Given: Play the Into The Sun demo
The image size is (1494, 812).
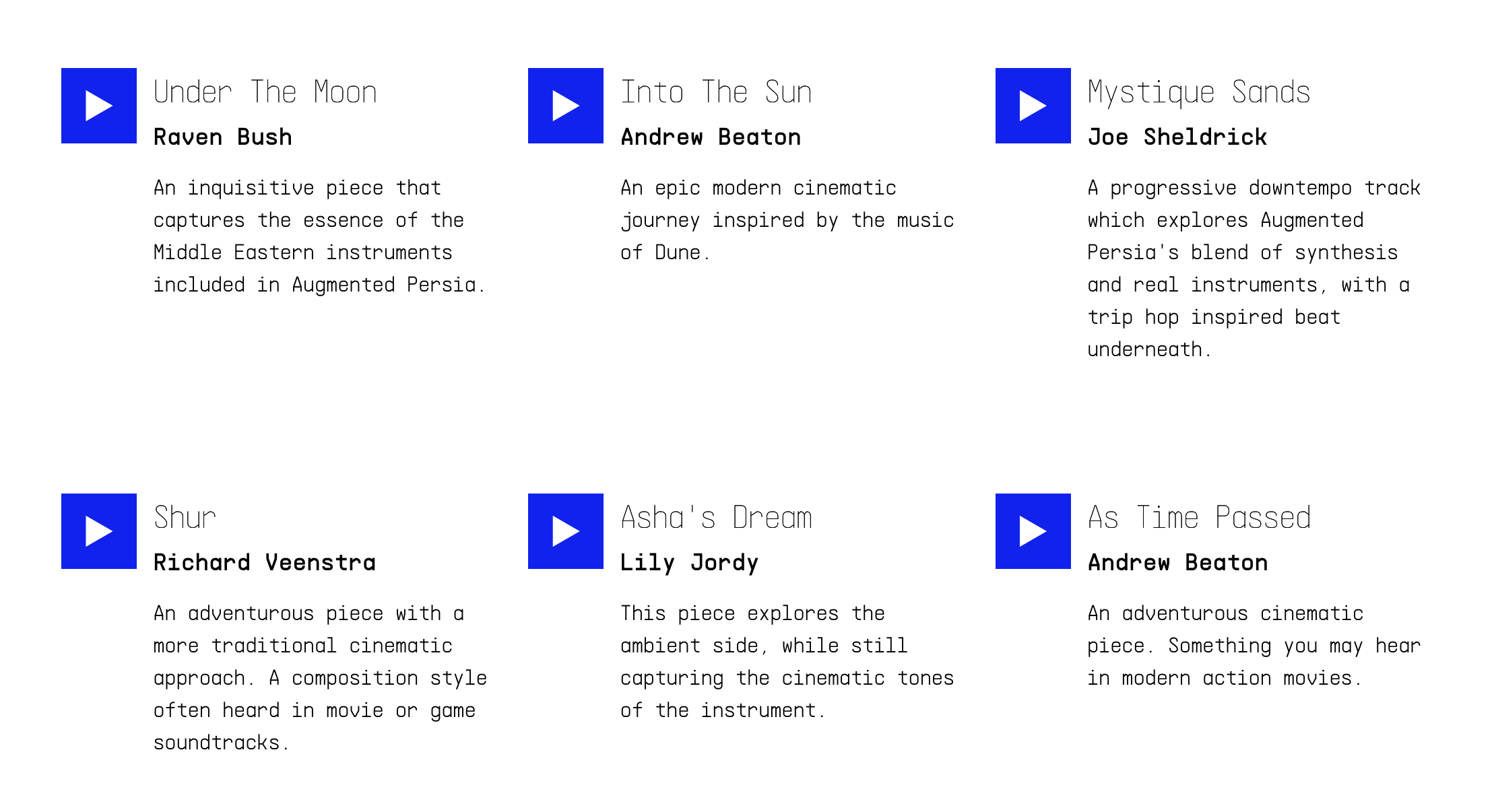Looking at the screenshot, I should pos(566,106).
